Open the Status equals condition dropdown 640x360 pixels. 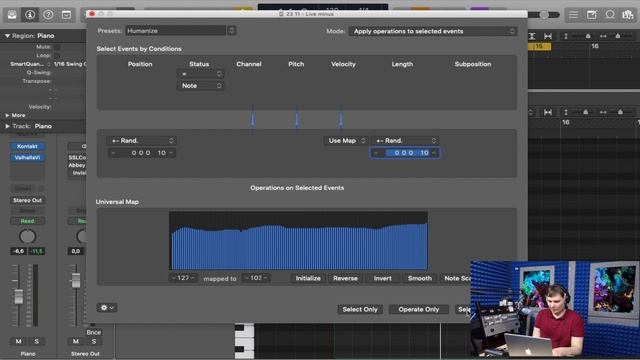200,74
